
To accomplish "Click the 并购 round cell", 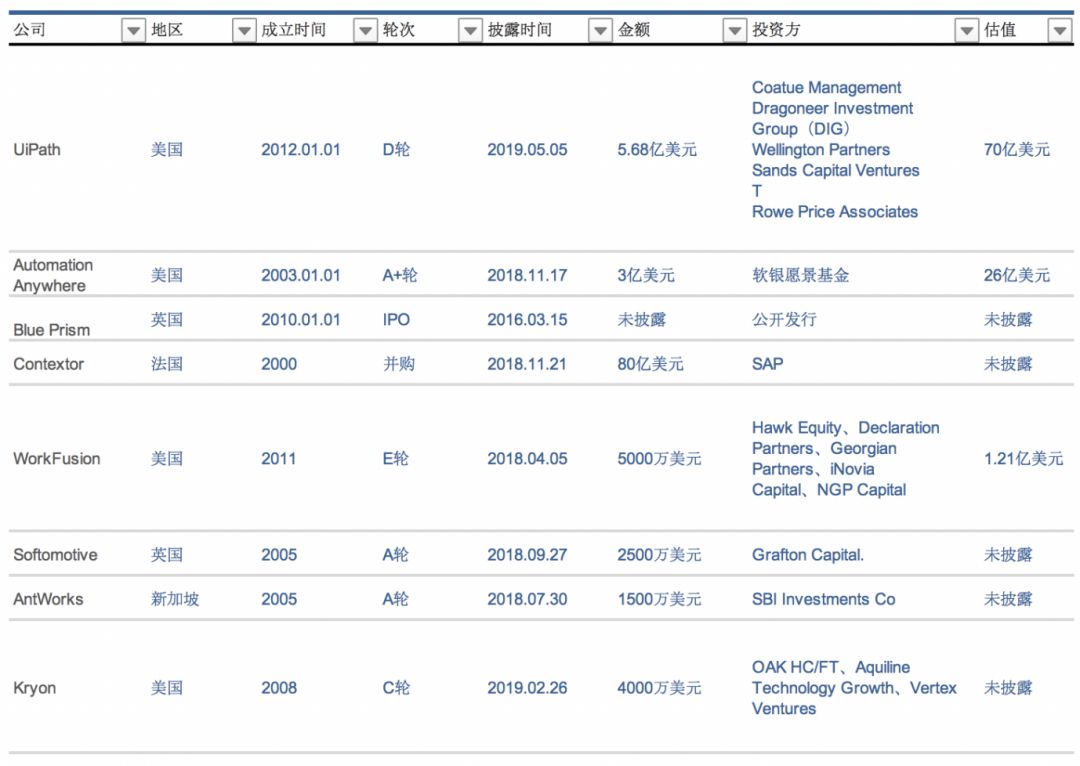I will pyautogui.click(x=399, y=364).
